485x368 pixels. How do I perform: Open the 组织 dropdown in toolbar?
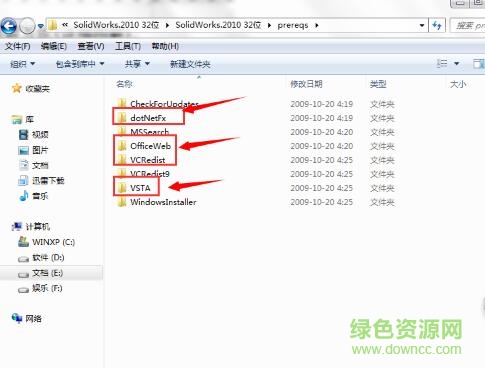pos(22,64)
